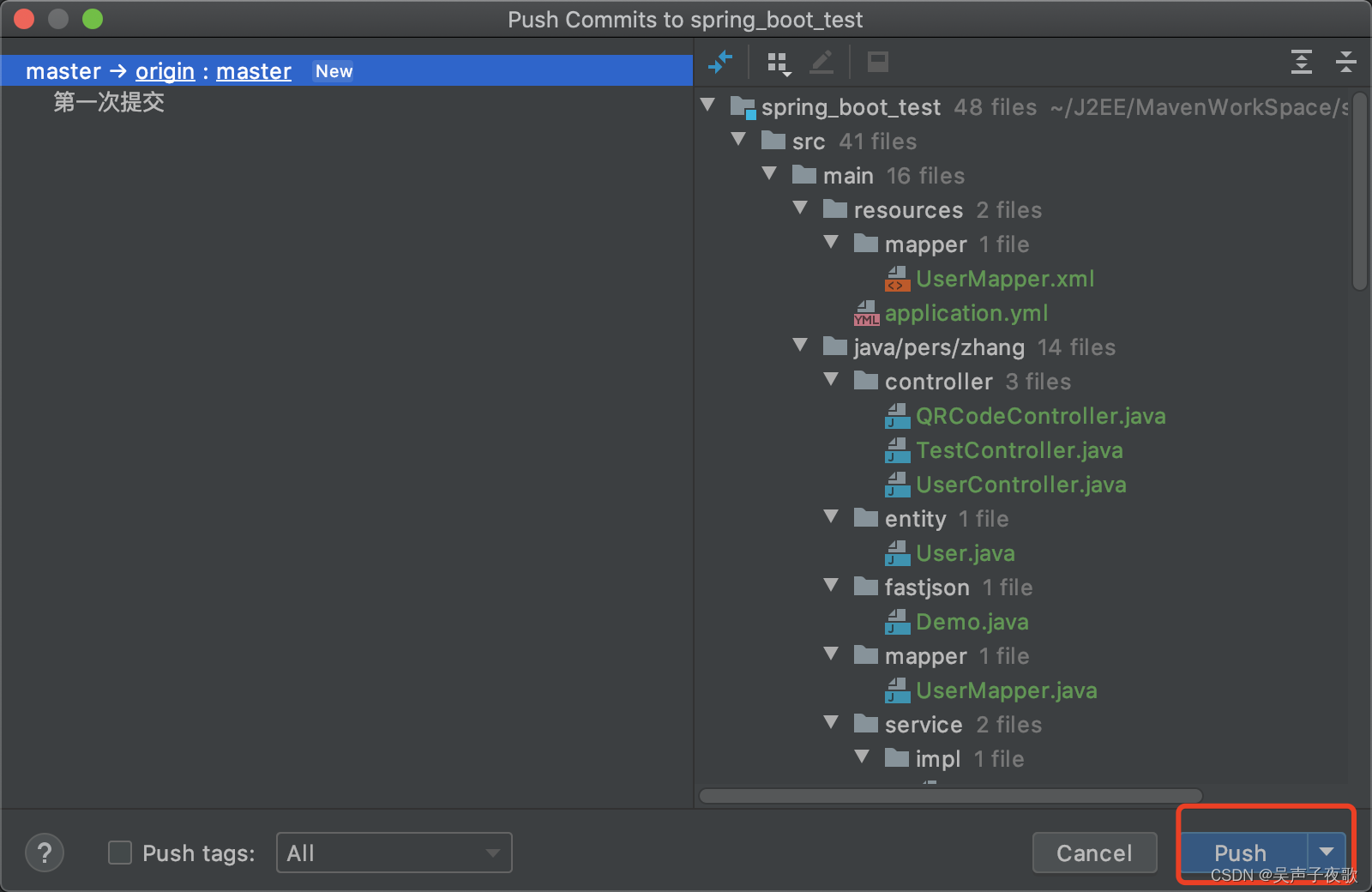The width and height of the screenshot is (1372, 892).
Task: Collapse the service tree node
Action: pos(831,722)
